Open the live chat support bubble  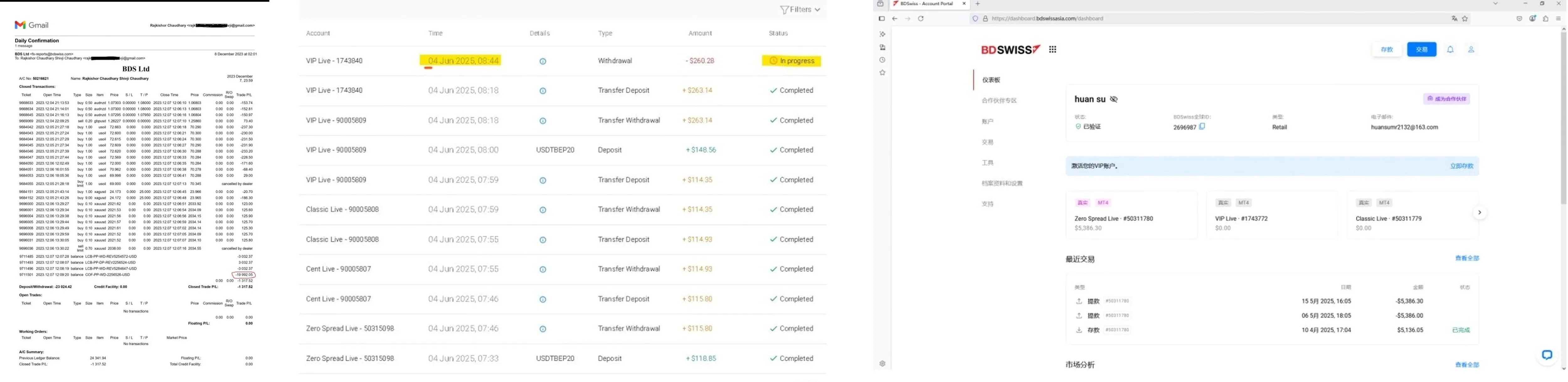click(1547, 355)
